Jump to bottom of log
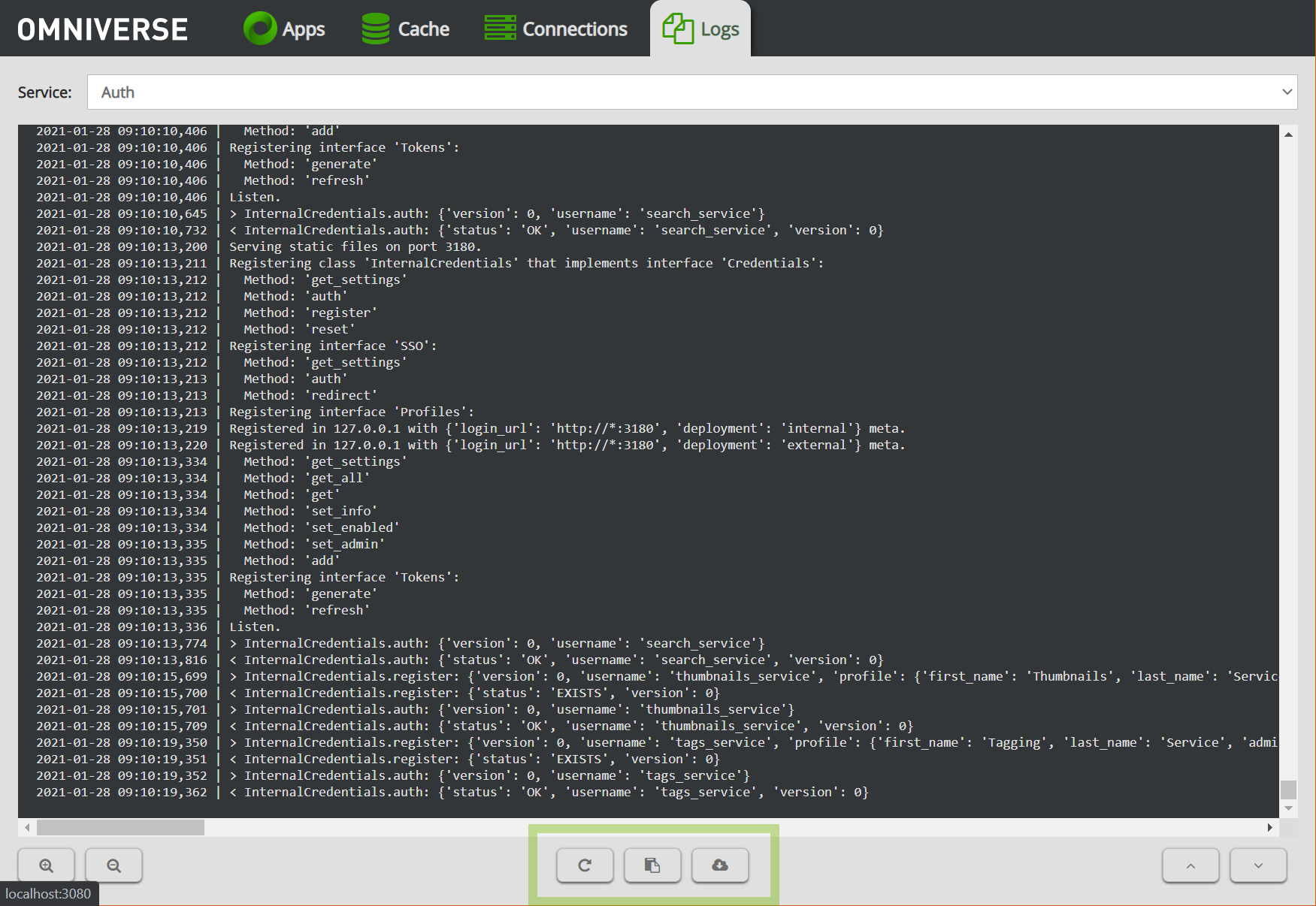Image resolution: width=1316 pixels, height=906 pixels. point(1258,865)
